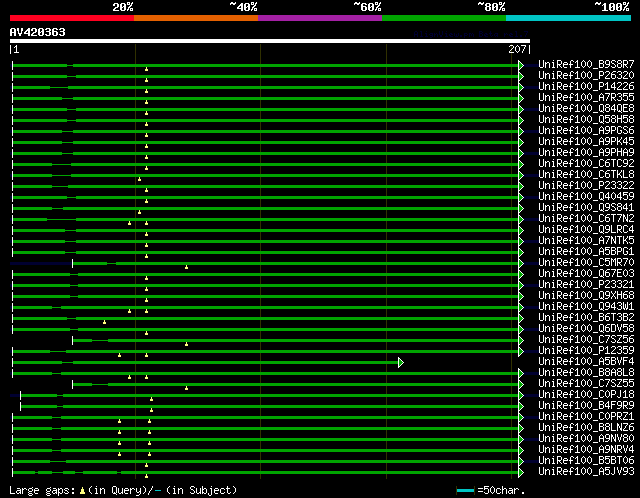Click the green alignment bar for Q9LRC4
The image size is (640, 498).
point(300,230)
